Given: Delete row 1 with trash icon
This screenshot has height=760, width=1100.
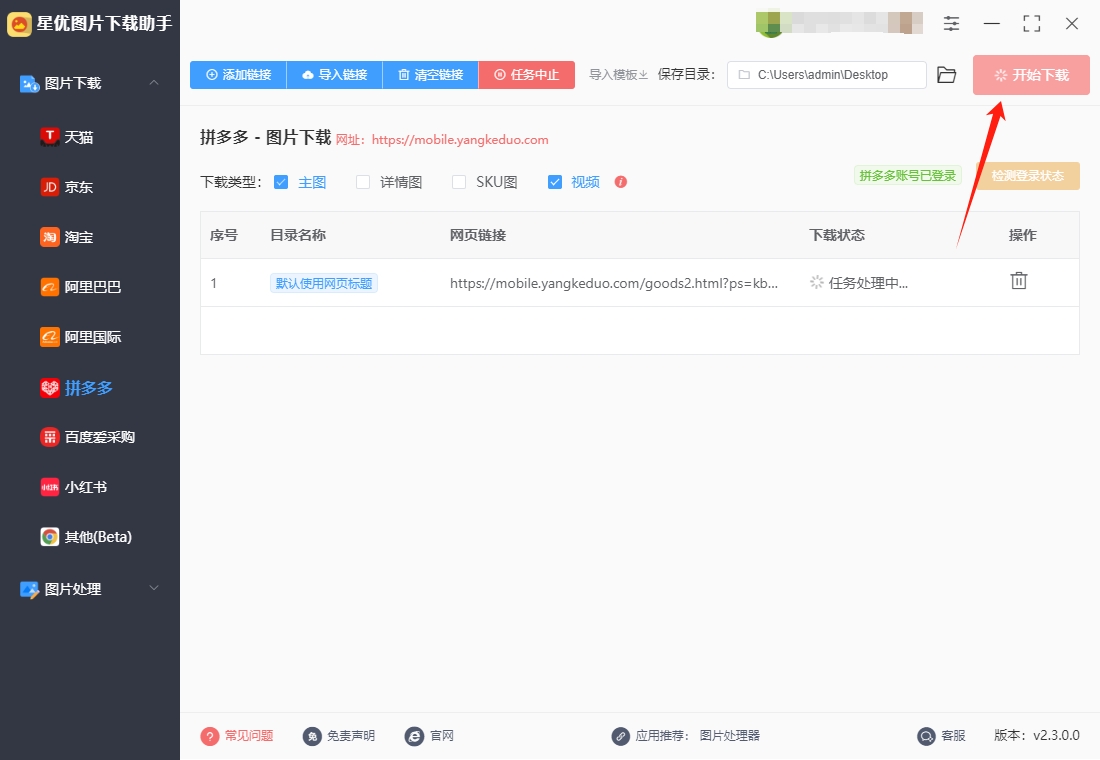Looking at the screenshot, I should (x=1019, y=281).
